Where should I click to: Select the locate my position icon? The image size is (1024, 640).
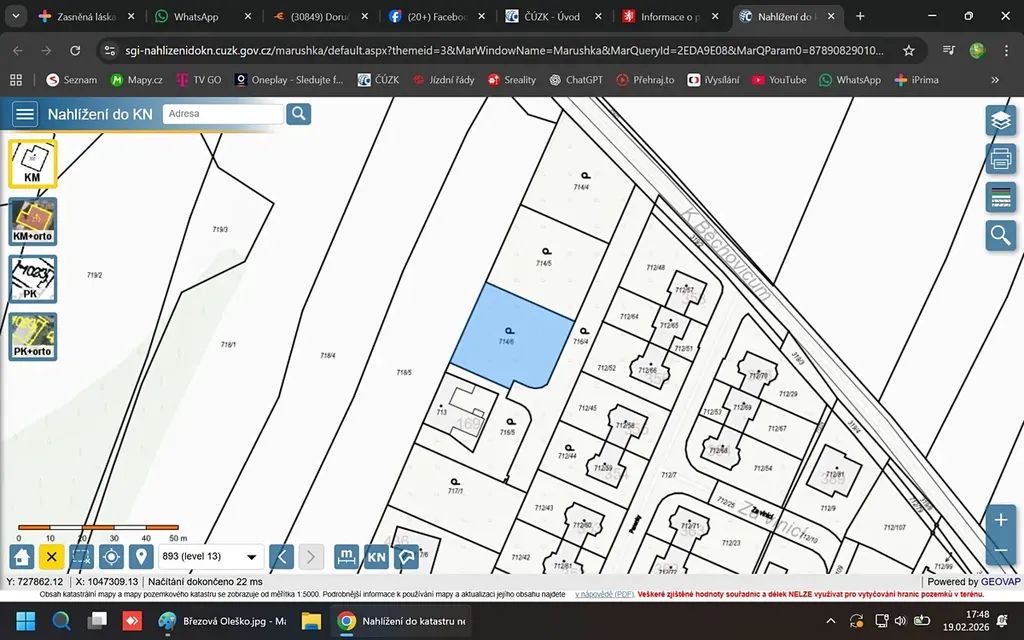click(111, 557)
